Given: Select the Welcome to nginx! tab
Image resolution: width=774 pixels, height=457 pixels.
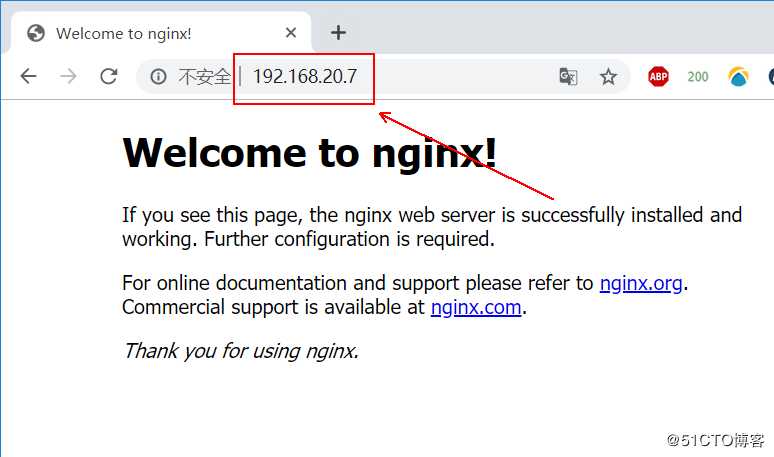Looking at the screenshot, I should pyautogui.click(x=161, y=33).
